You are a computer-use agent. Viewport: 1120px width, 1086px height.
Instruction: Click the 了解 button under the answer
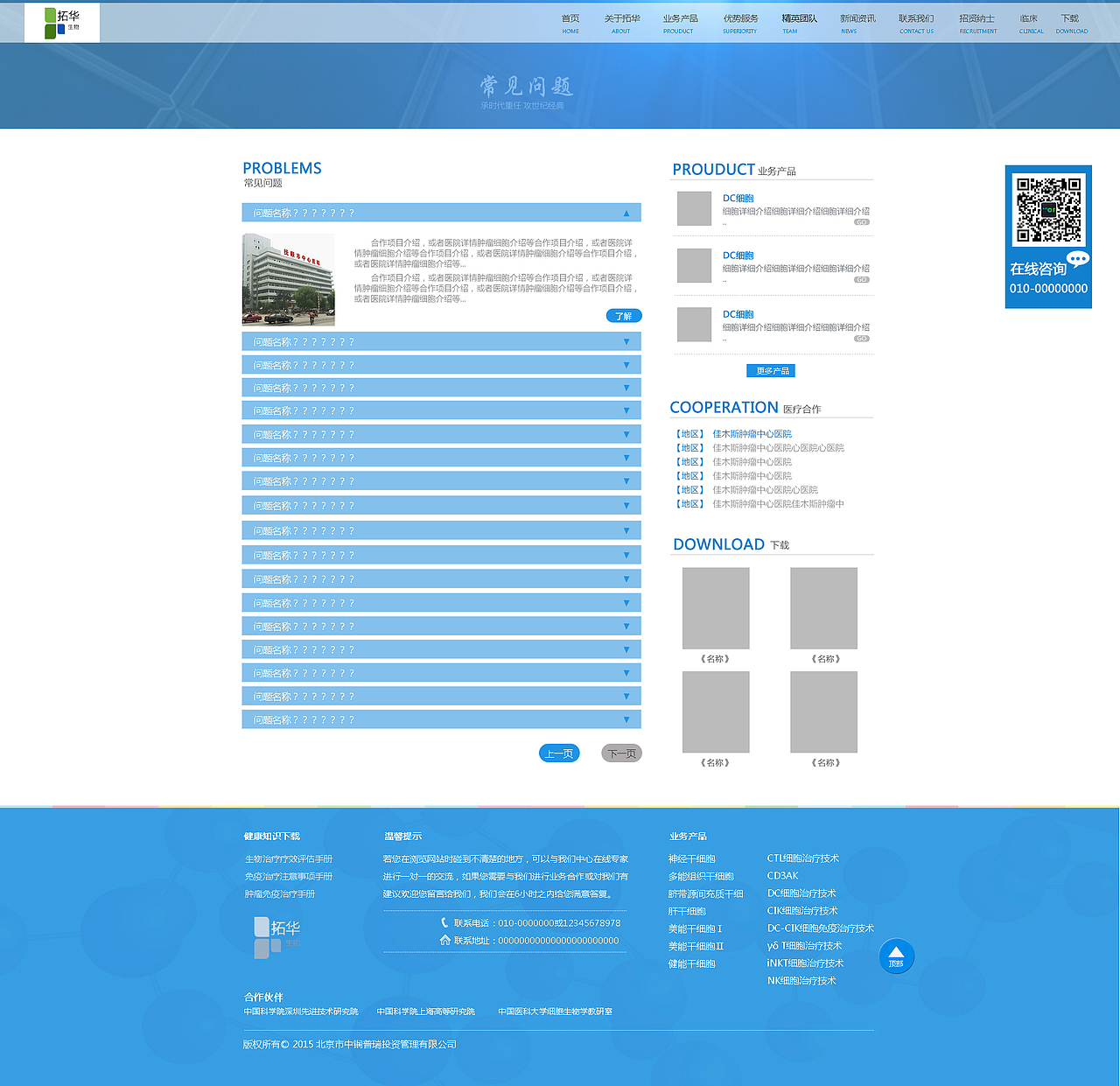coord(624,316)
